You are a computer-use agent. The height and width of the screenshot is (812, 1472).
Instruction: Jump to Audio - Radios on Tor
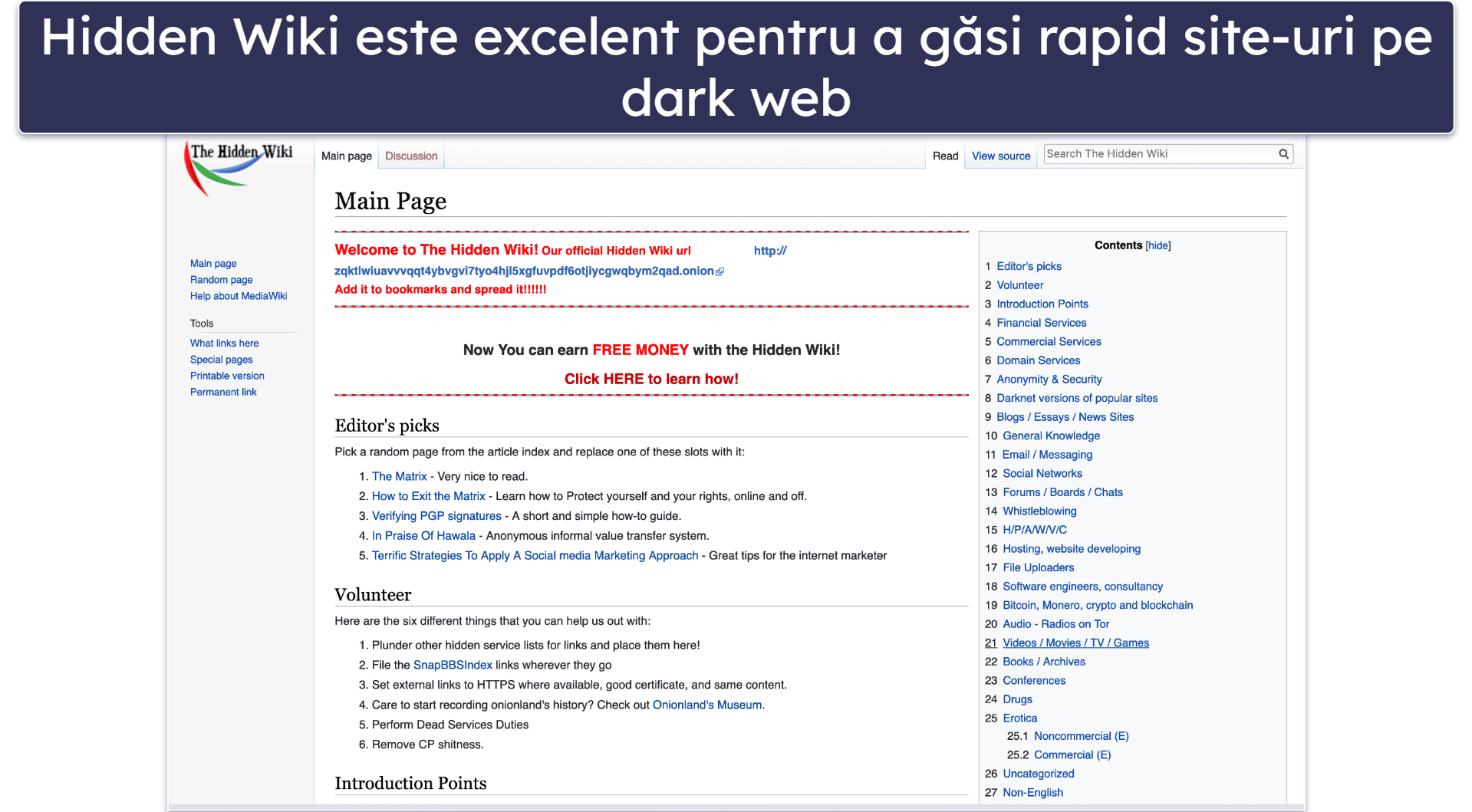(1055, 624)
